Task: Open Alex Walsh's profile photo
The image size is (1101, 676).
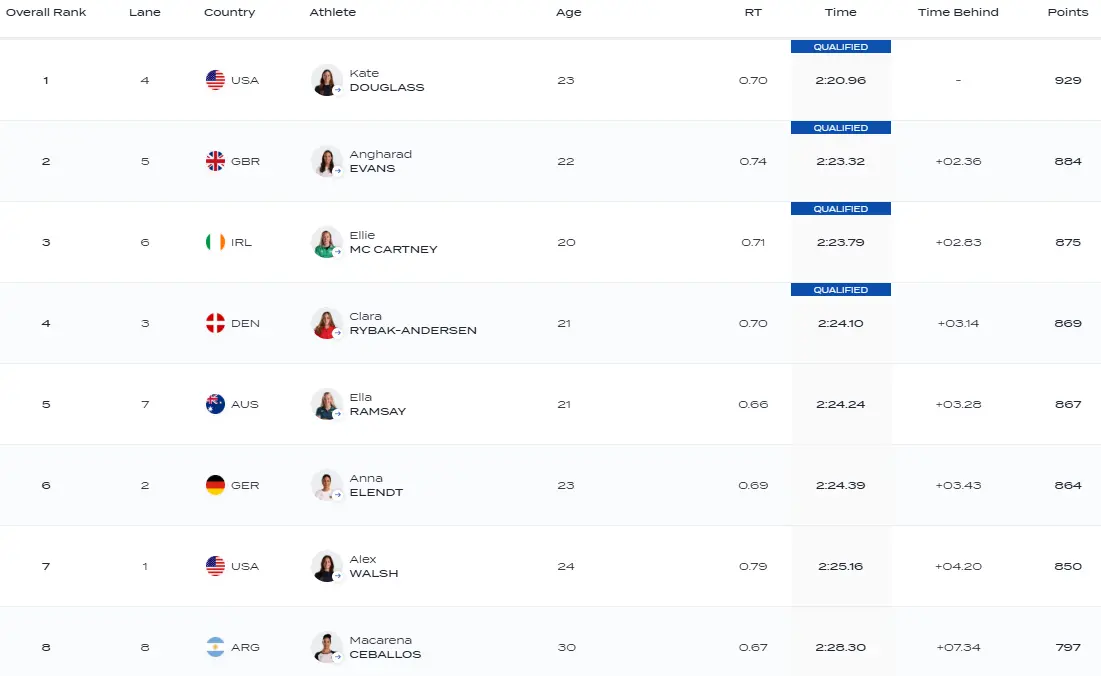Action: pyautogui.click(x=327, y=566)
